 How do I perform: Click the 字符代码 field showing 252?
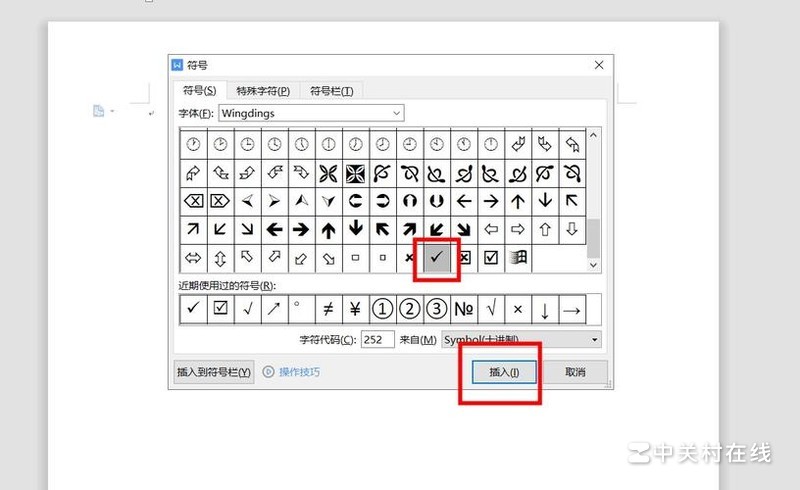377,340
